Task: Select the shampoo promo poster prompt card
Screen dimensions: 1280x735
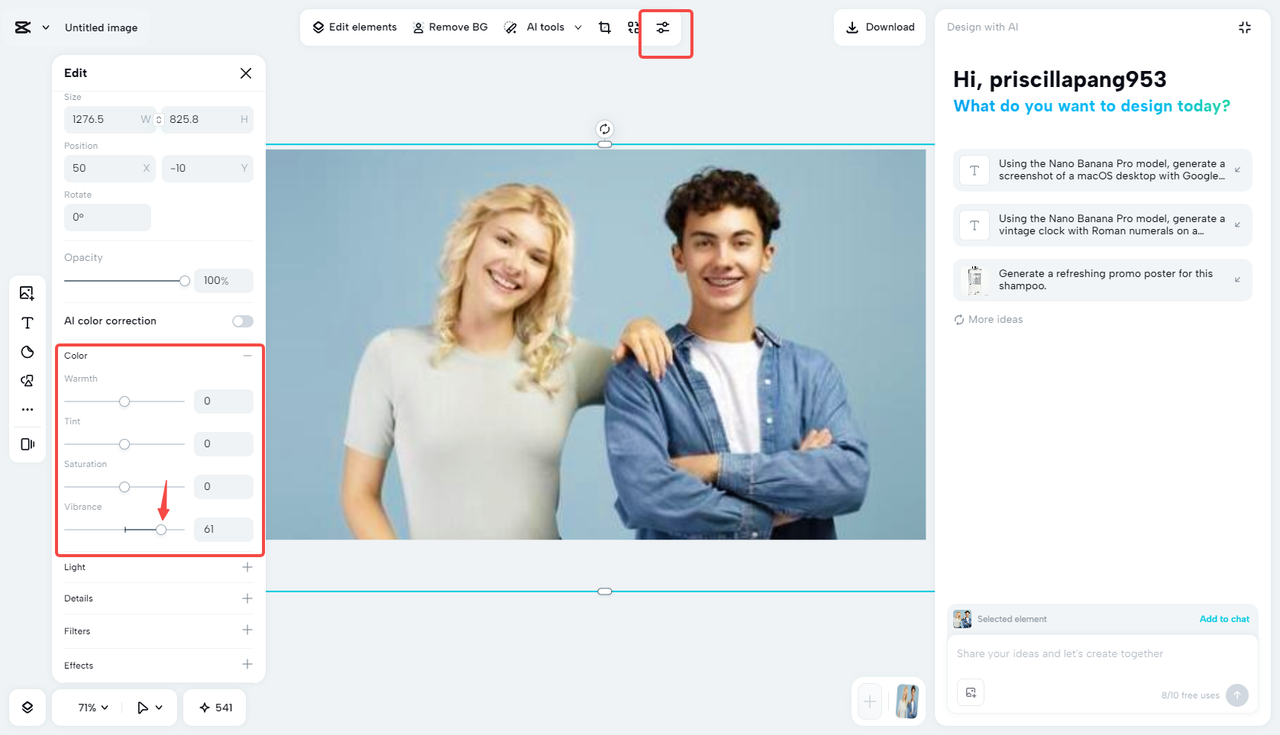Action: pos(1102,280)
